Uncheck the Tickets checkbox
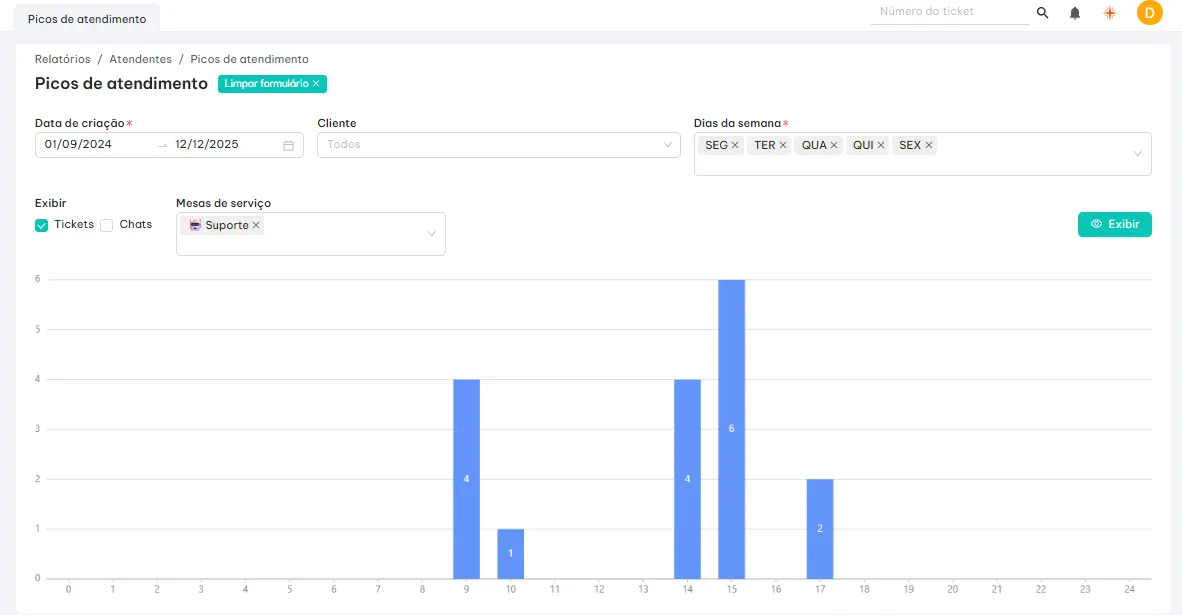Screen dimensions: 1182x615 42,225
